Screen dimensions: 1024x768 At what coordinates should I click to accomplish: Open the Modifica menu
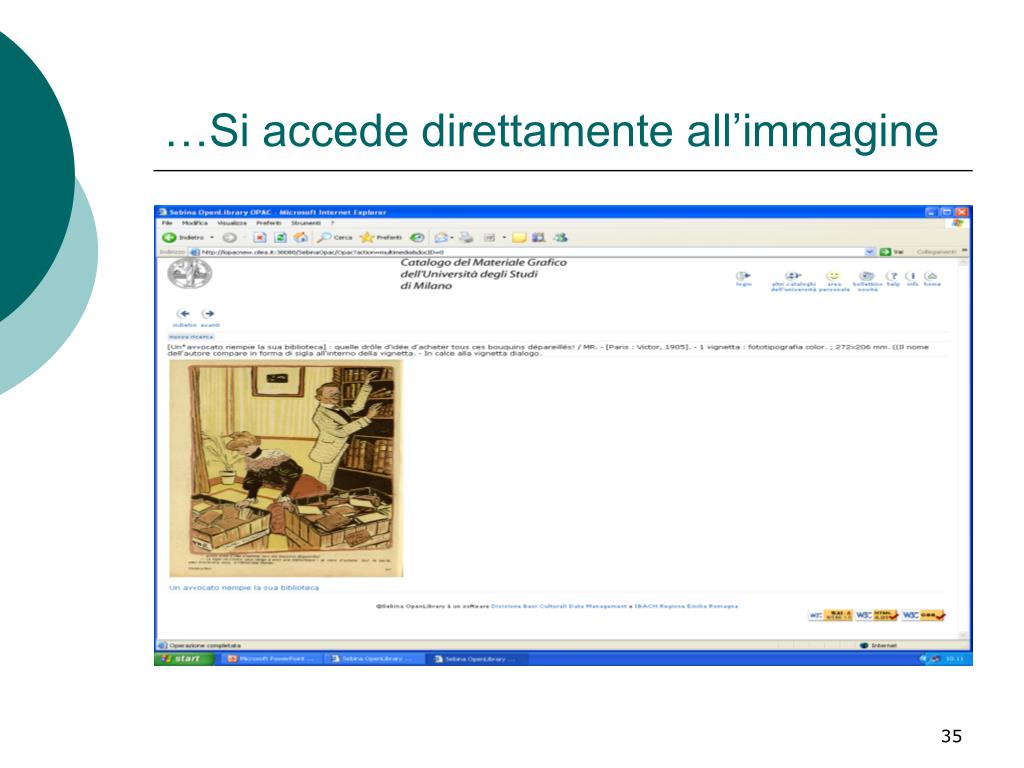[195, 223]
